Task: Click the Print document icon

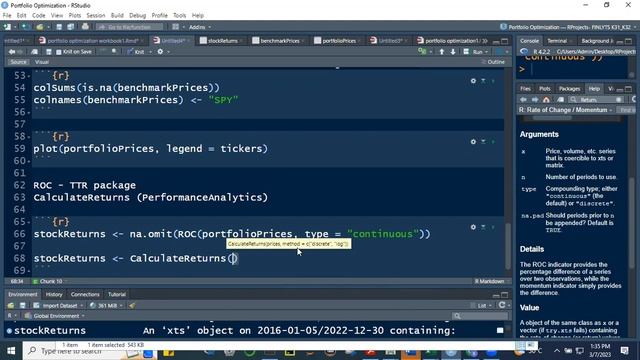Action: click(x=85, y=27)
